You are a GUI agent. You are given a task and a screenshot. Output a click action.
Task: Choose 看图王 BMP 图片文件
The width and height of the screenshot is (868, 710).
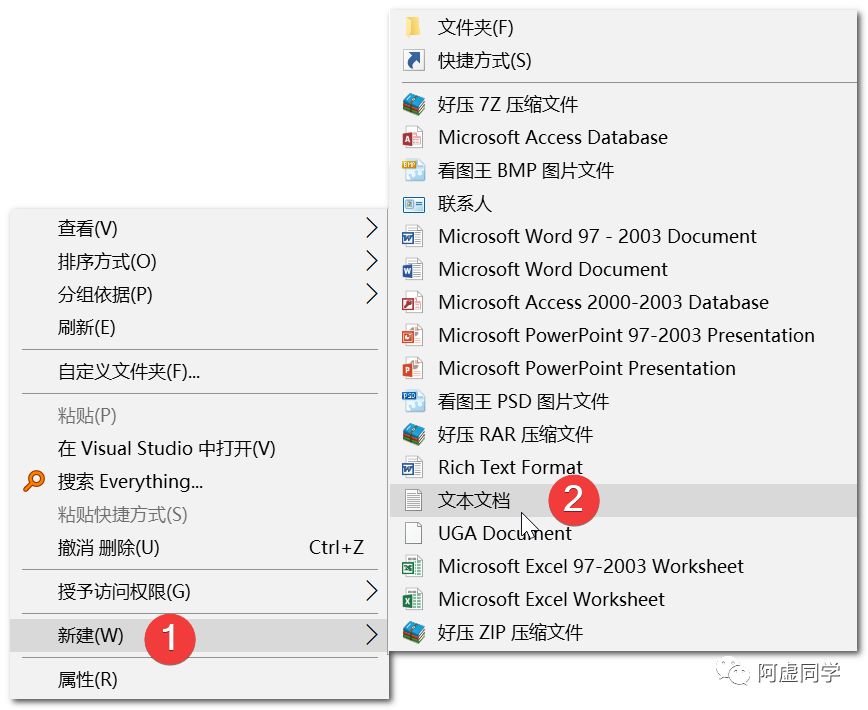coord(623,170)
